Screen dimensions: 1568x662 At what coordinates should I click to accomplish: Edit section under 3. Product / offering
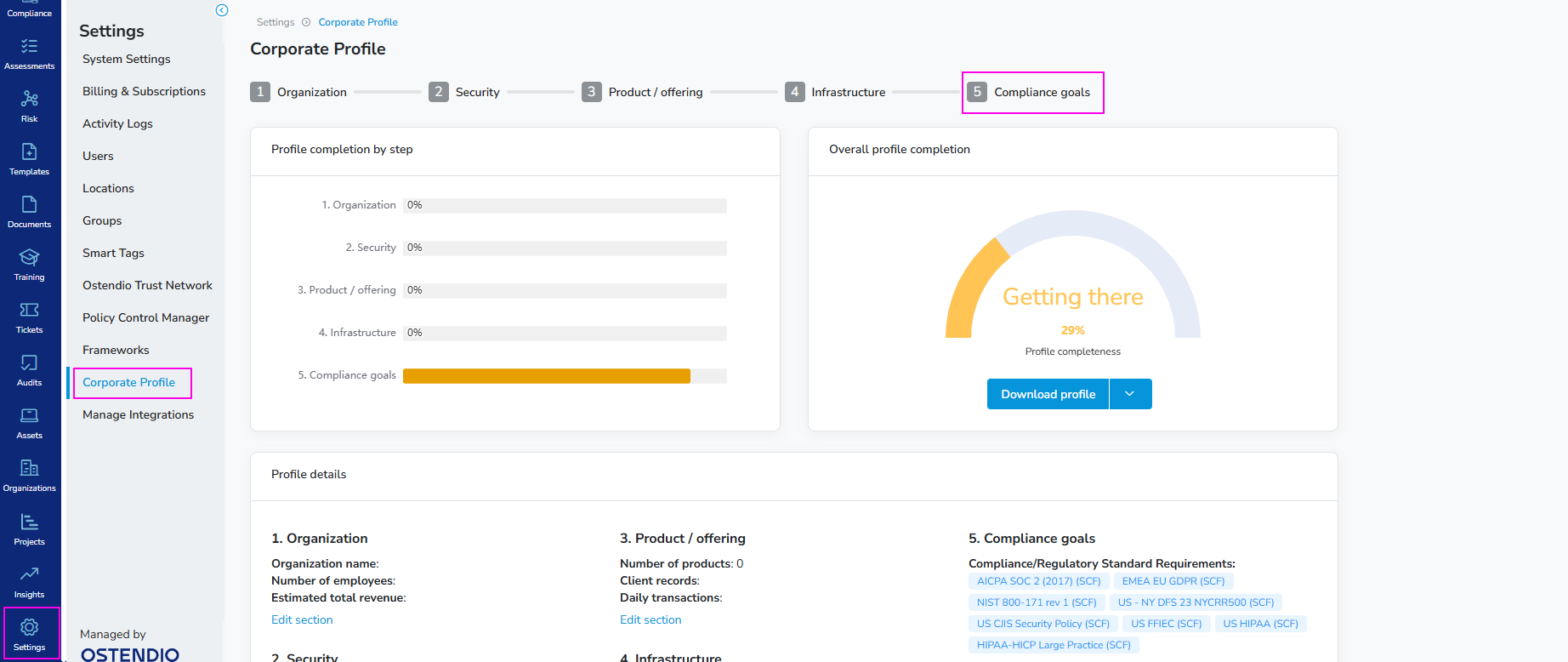pos(650,619)
